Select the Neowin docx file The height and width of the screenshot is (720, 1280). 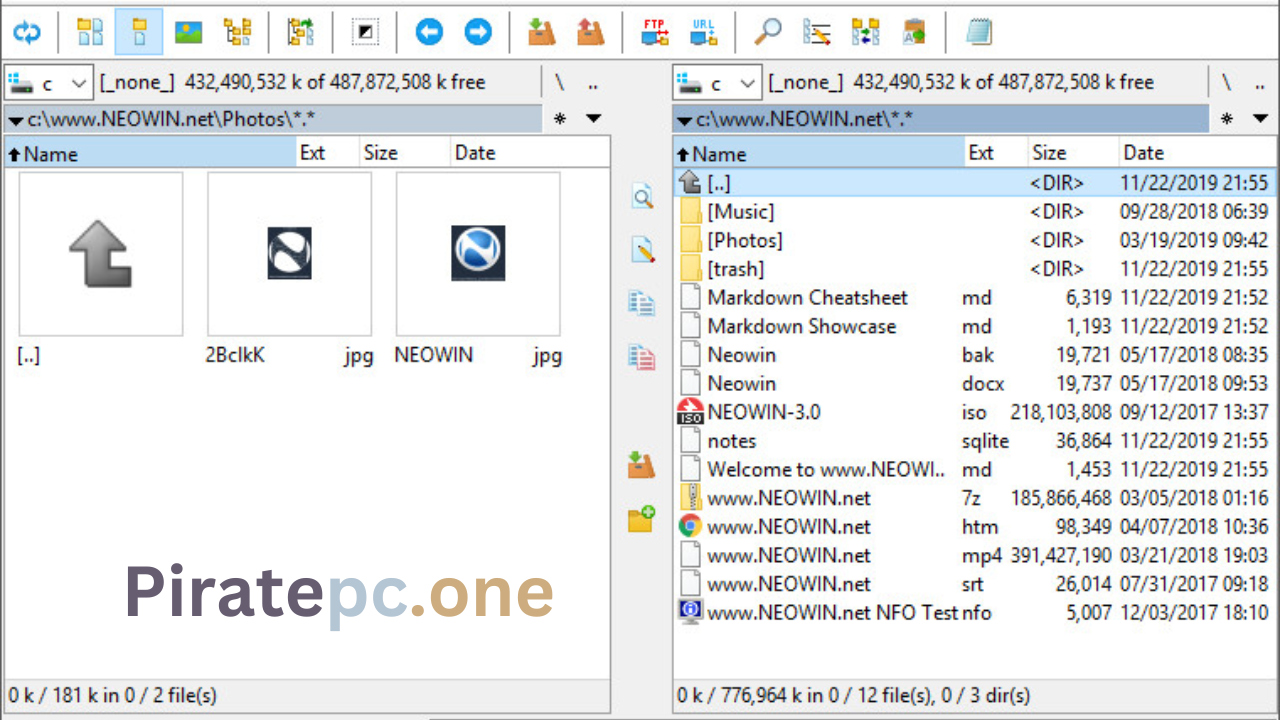click(x=975, y=384)
